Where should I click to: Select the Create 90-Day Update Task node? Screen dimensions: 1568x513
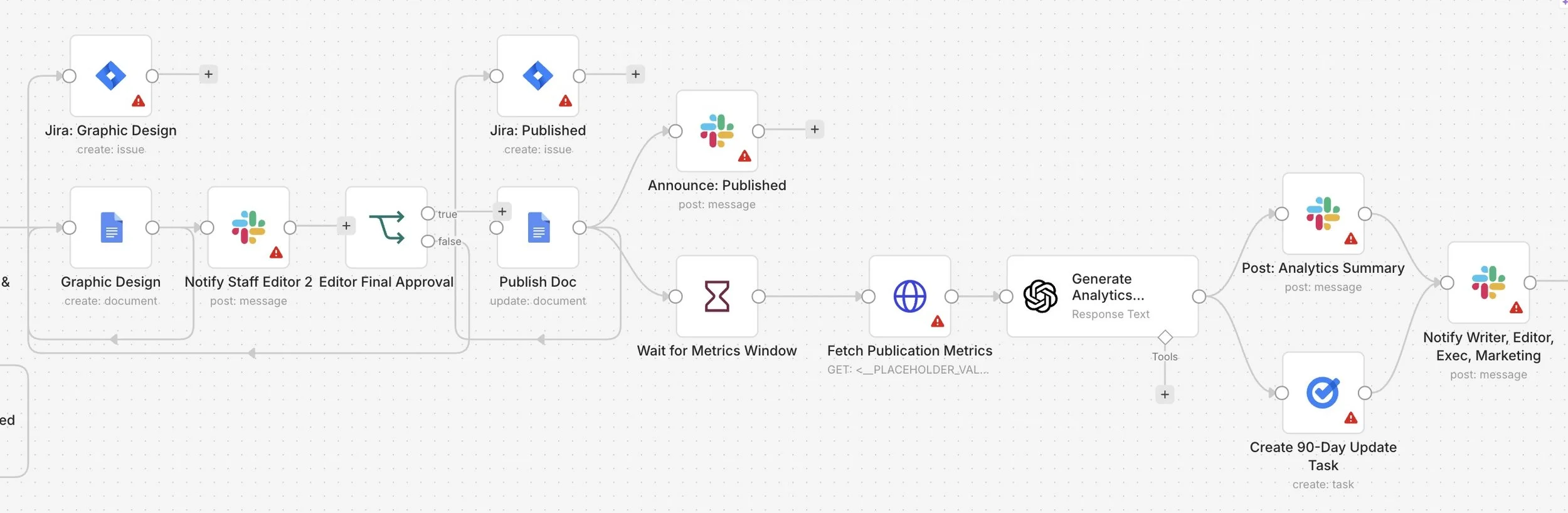(x=1323, y=393)
